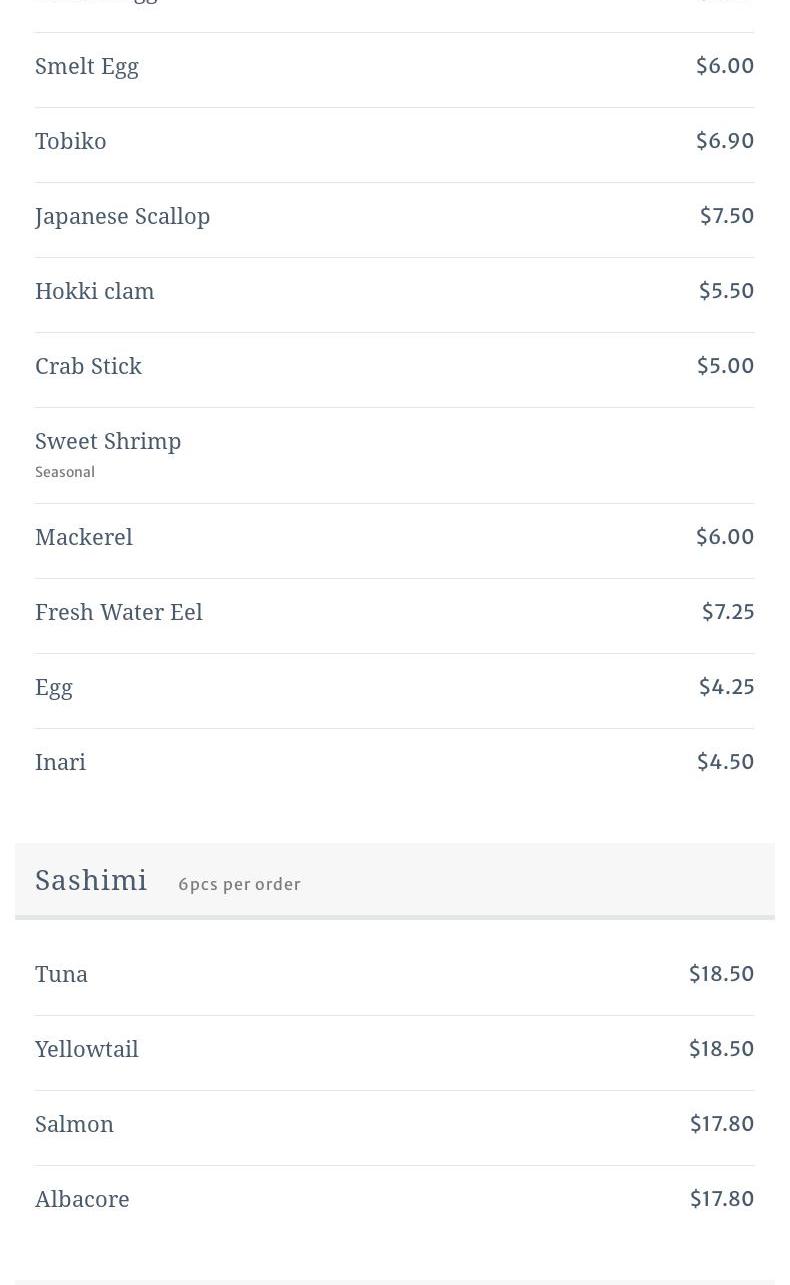Image resolution: width=790 pixels, height=1285 pixels.
Task: Click the $7.50 Japanese Scallop price
Action: tap(727, 216)
